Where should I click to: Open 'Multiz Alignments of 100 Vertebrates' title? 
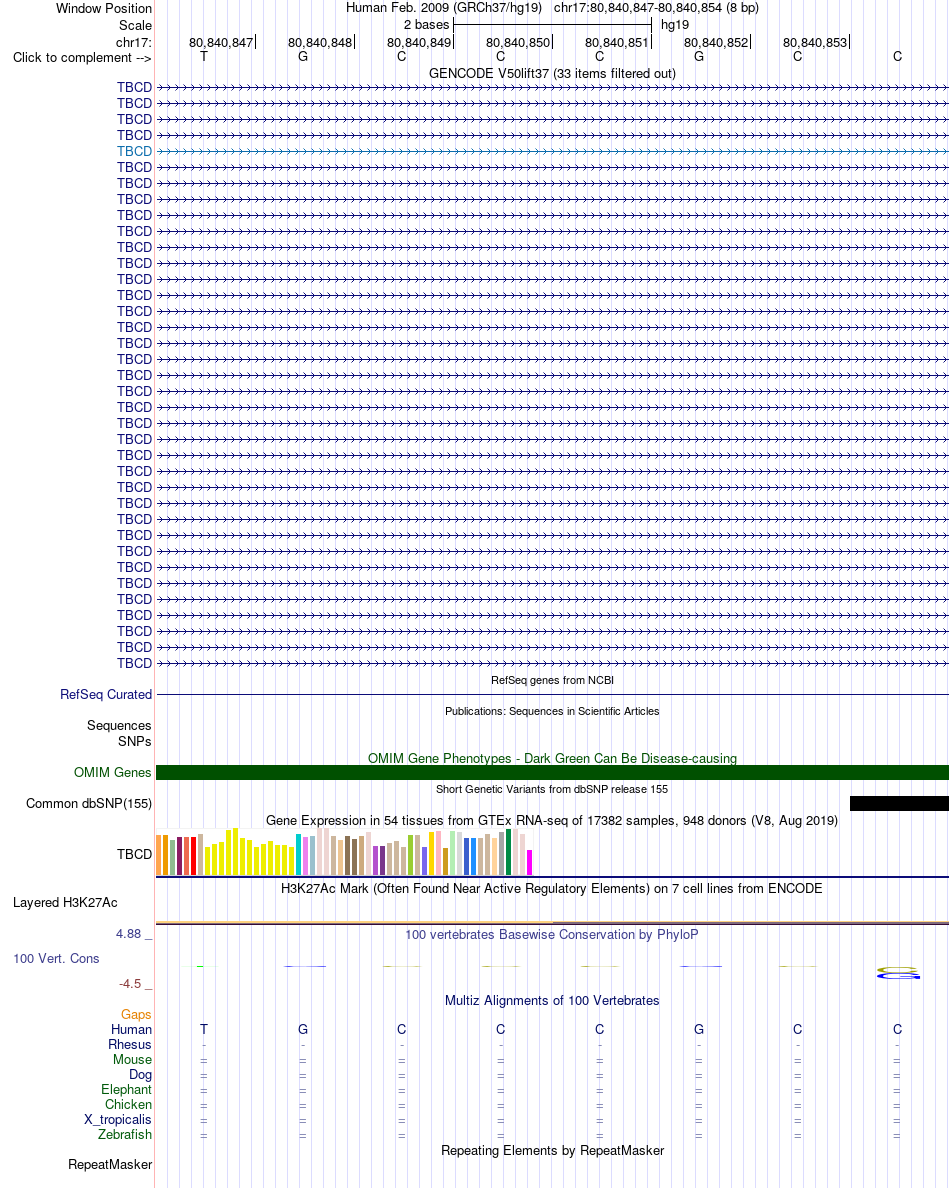(x=552, y=1001)
